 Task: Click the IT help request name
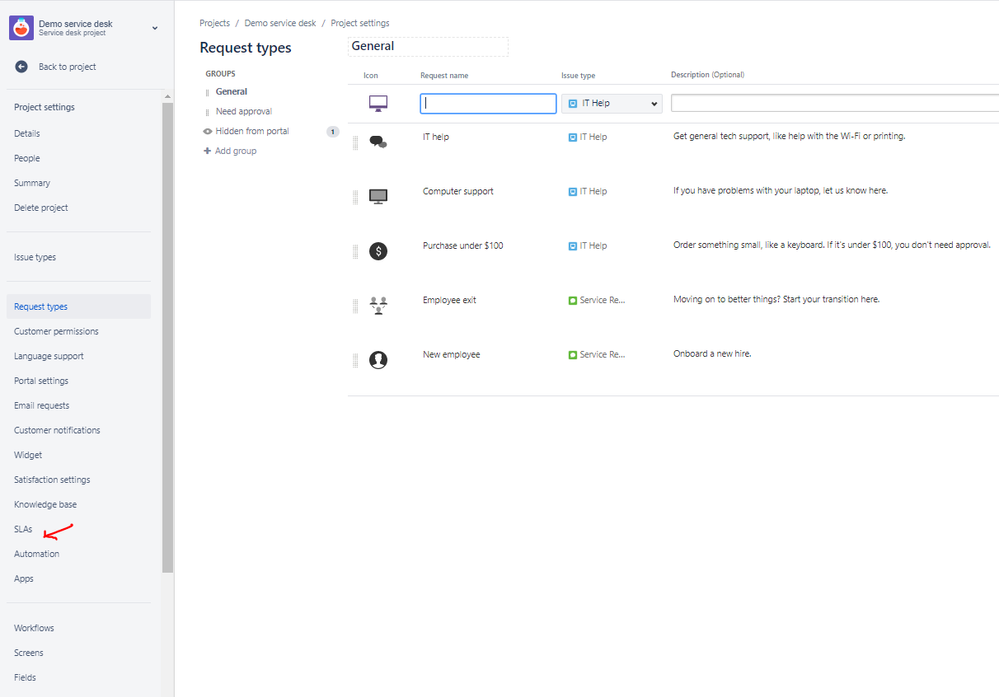click(x=436, y=137)
